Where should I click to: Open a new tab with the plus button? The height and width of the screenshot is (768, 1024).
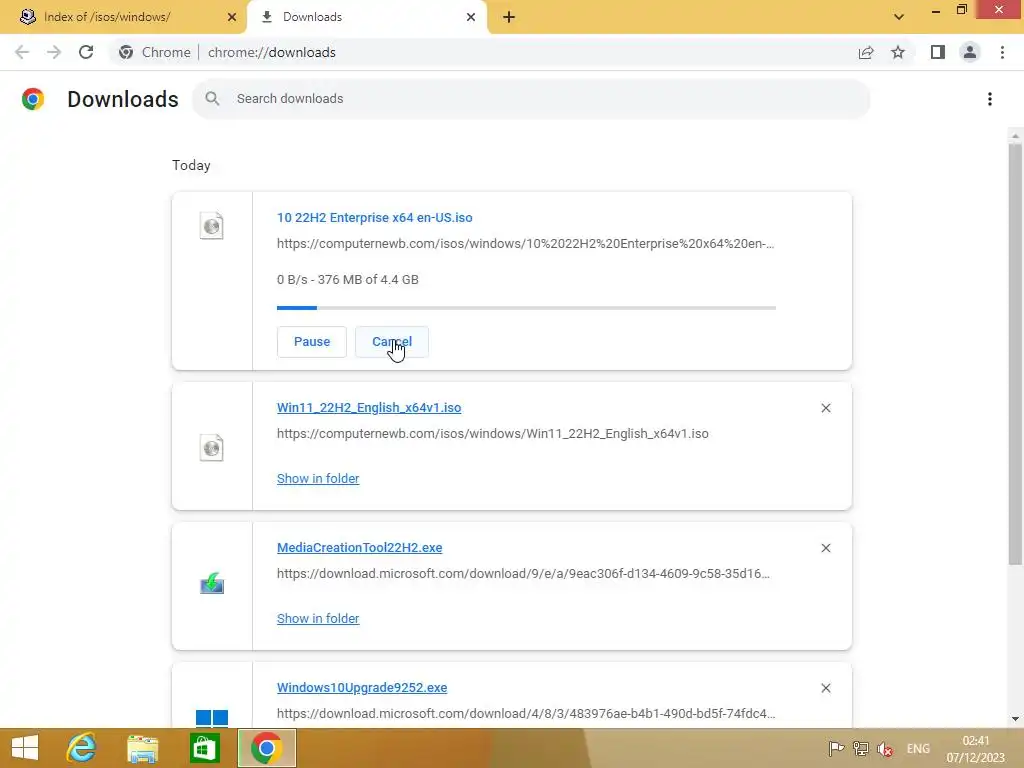(509, 17)
